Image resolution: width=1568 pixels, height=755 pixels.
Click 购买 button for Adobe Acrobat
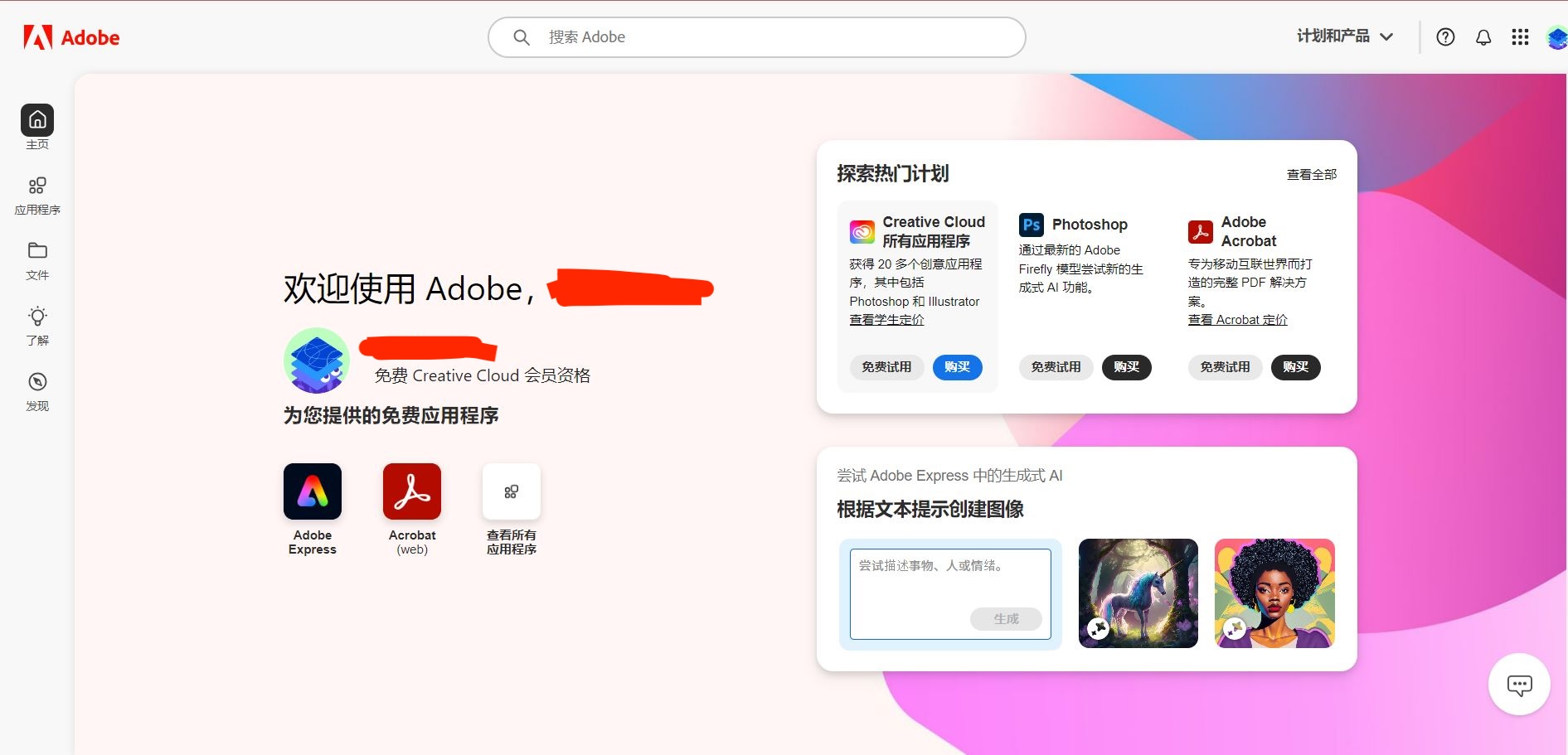point(1296,367)
